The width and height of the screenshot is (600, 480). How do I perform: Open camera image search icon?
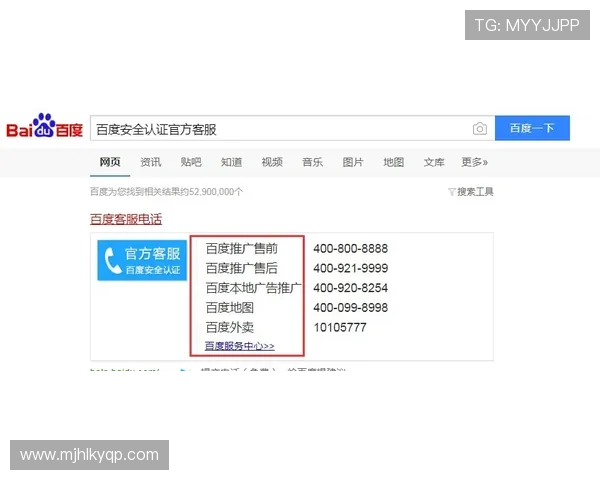pos(479,129)
